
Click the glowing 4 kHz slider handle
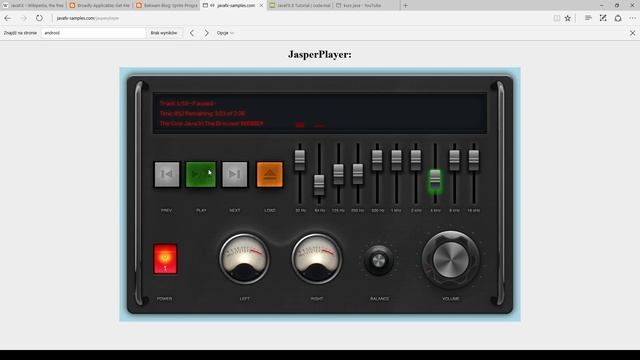[435, 180]
